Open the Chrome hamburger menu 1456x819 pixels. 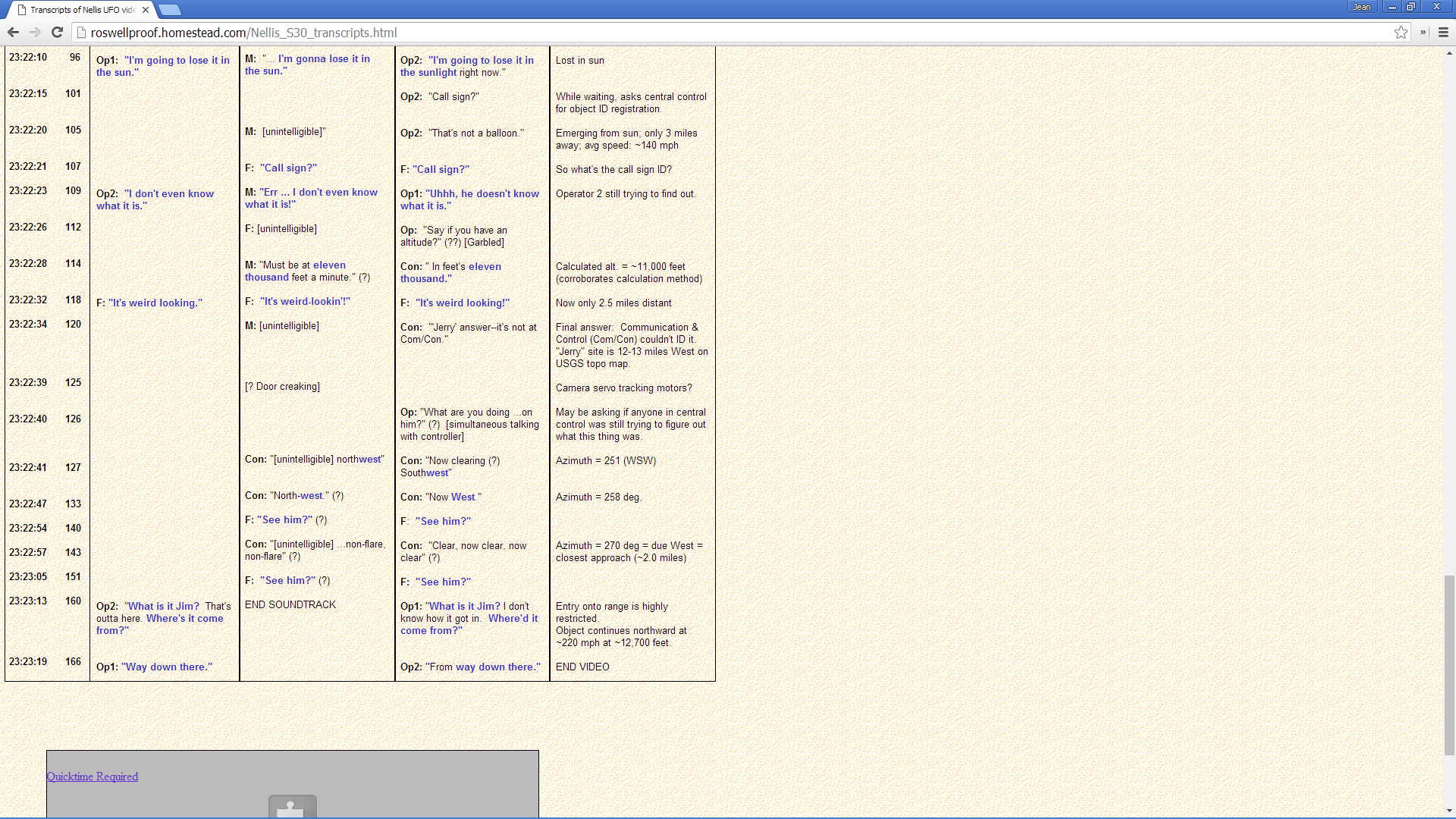[1443, 33]
